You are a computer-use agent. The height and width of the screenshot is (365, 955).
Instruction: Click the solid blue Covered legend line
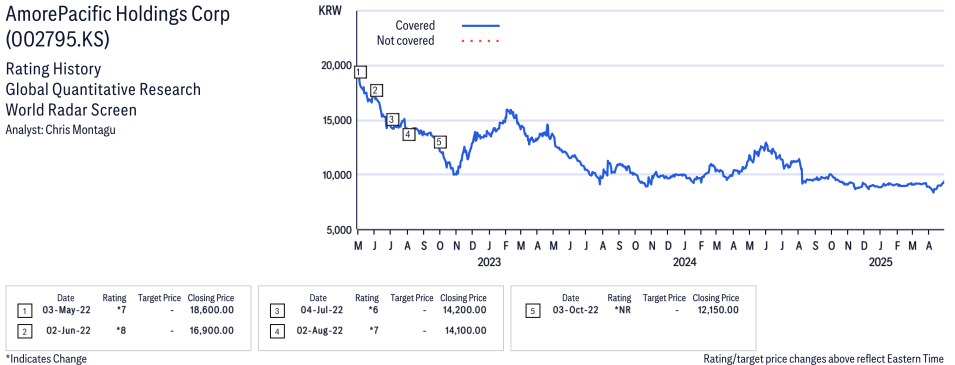(x=481, y=26)
